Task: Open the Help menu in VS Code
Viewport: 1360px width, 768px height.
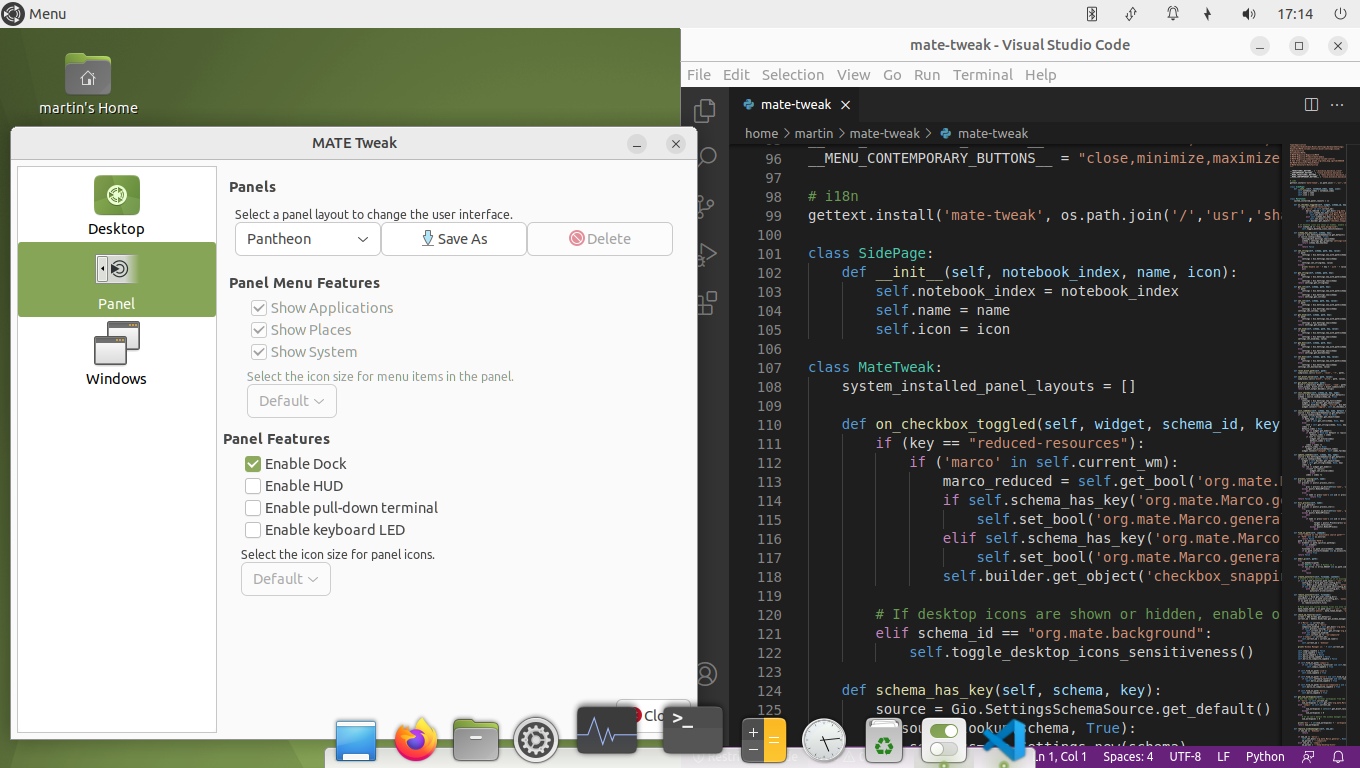Action: [1040, 75]
